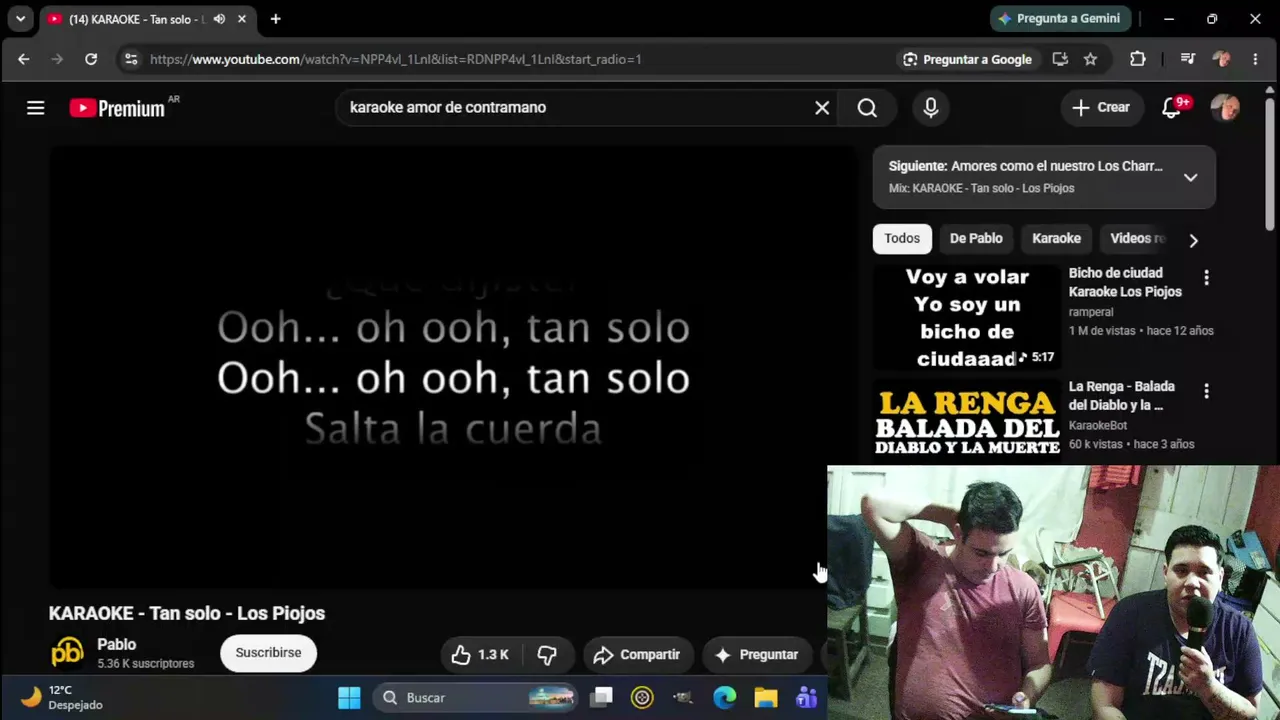
Task: Open La Renga Balada del Diablo thumbnail
Action: (x=967, y=421)
